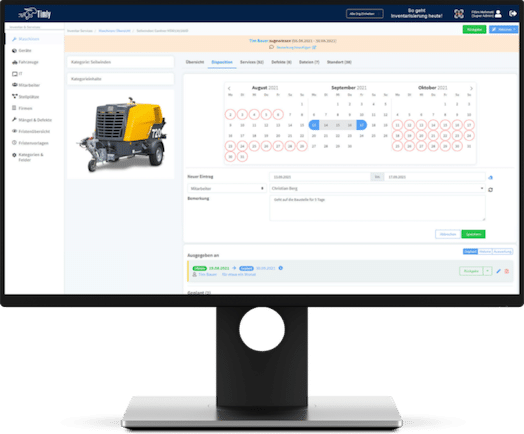This screenshot has height=434, width=524.
Task: Click the machine product image
Action: tap(121, 134)
